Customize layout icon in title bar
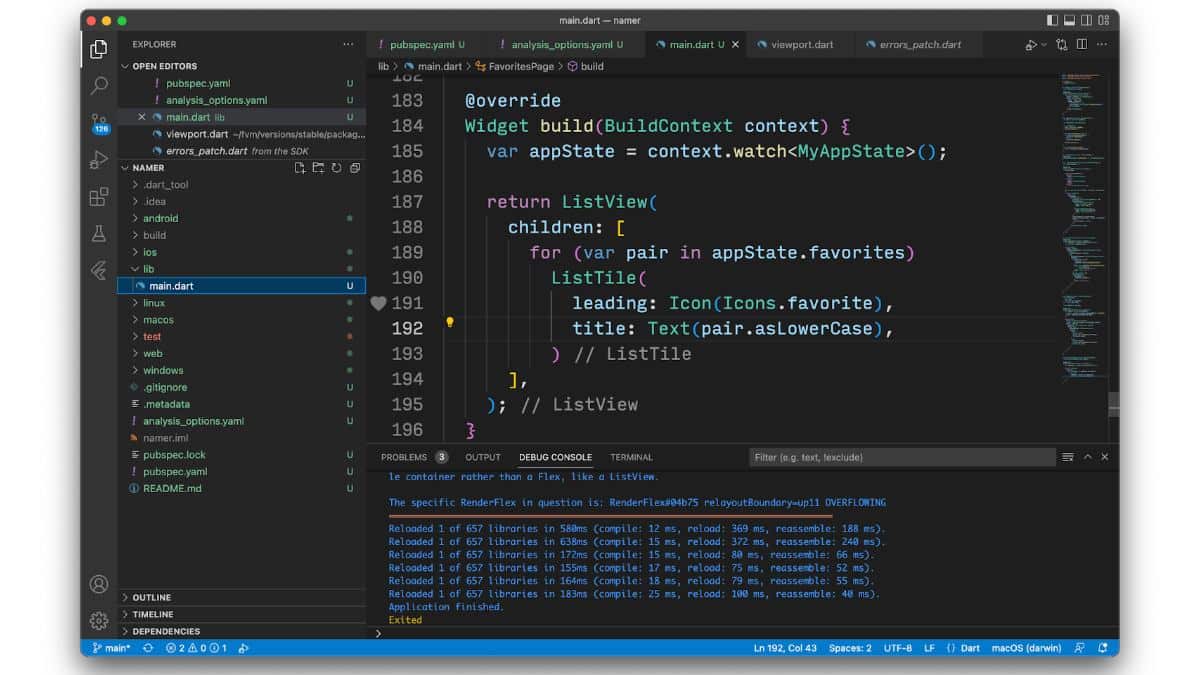Image resolution: width=1200 pixels, height=675 pixels. tap(1106, 20)
